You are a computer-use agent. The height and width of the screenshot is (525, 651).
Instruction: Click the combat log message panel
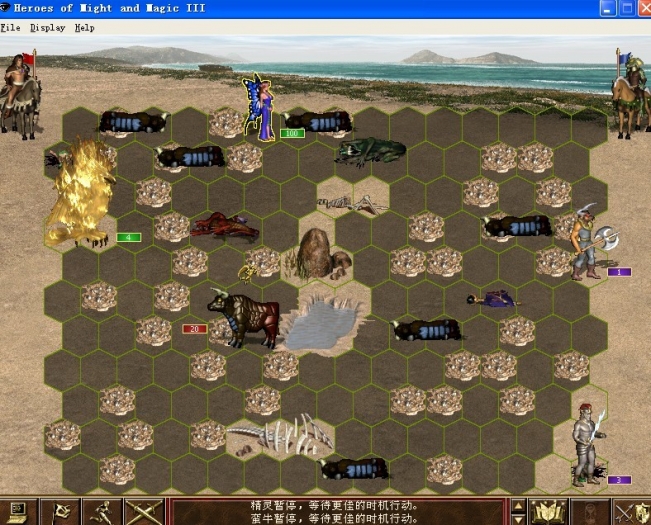point(338,513)
